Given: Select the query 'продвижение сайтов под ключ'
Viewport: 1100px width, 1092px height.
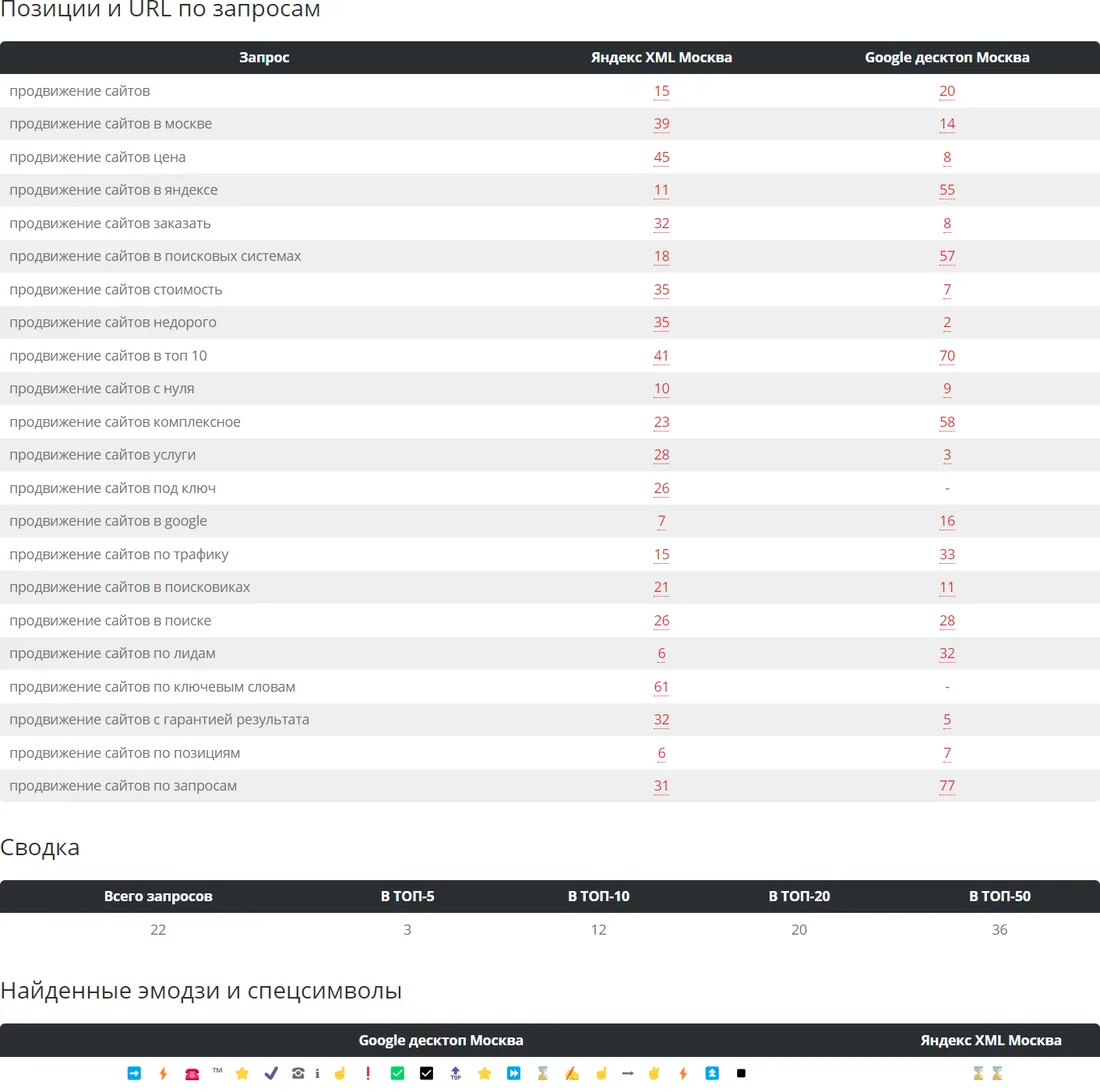Looking at the screenshot, I should tap(112, 488).
